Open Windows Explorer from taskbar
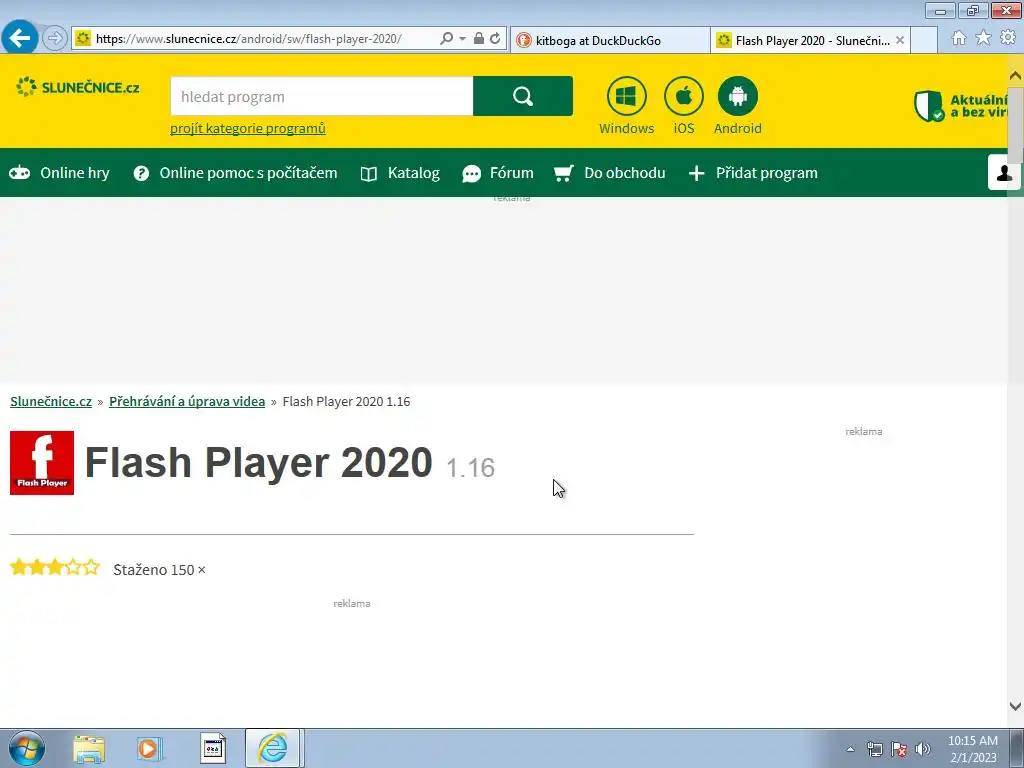 (89, 749)
